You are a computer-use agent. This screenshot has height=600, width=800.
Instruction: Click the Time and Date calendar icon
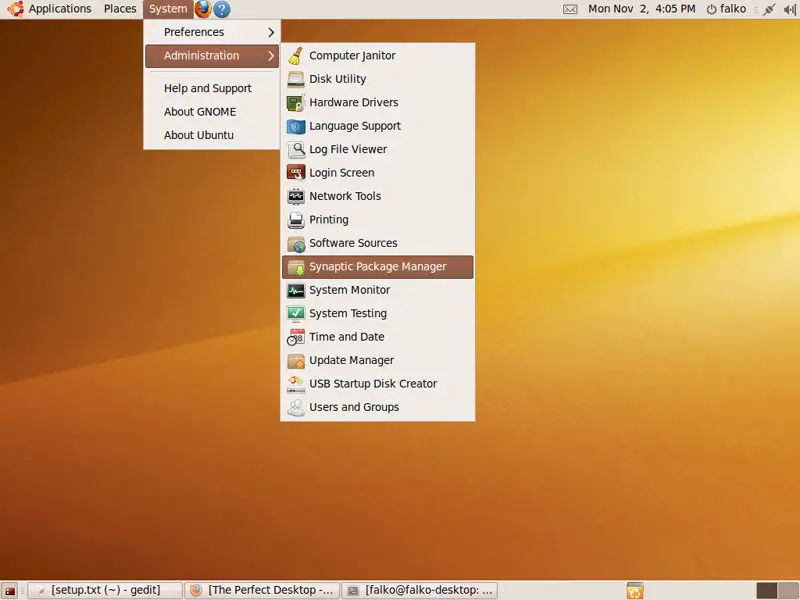pos(295,337)
